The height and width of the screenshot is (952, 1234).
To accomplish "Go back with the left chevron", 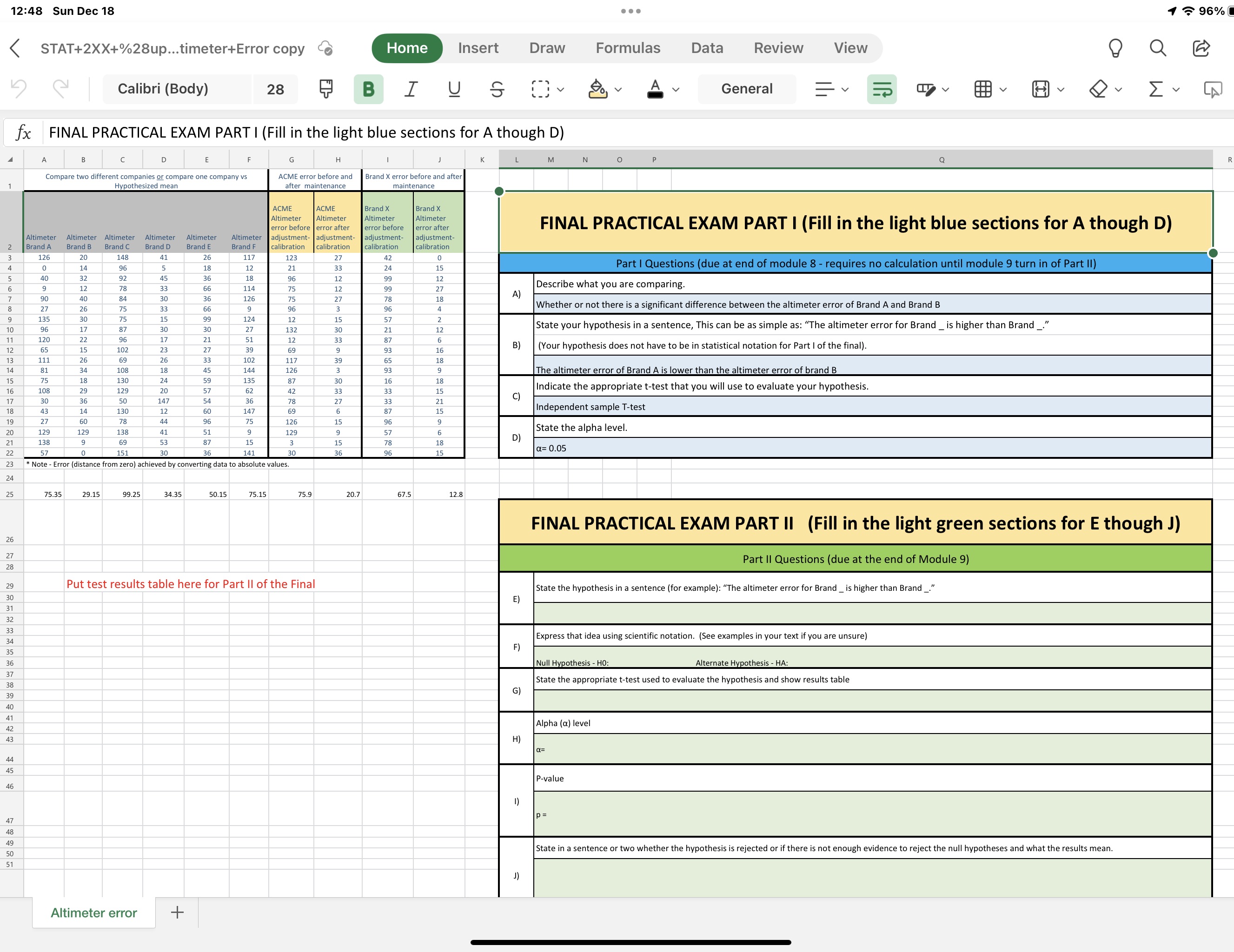I will pos(16,48).
